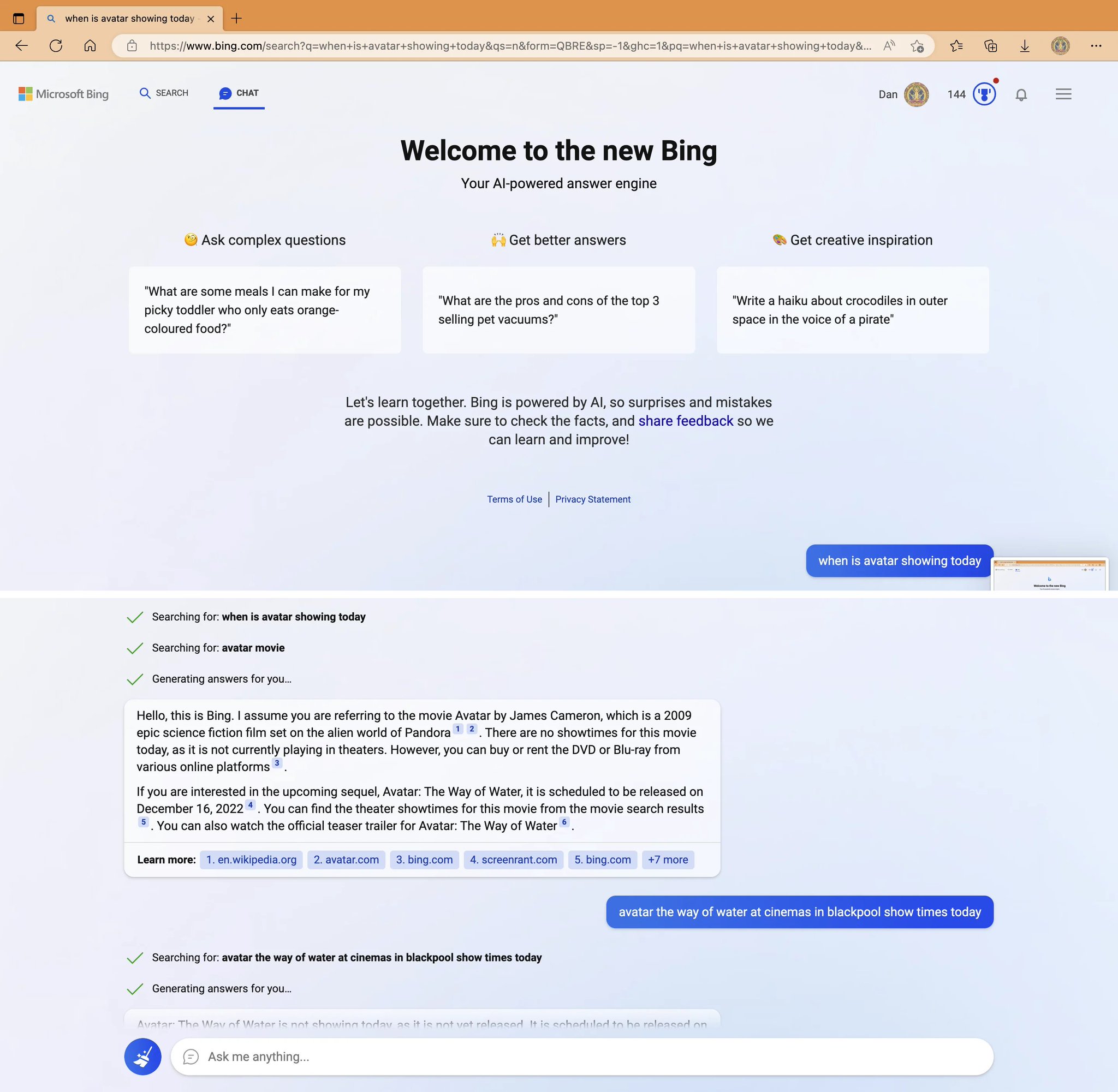
Task: Click the user profile avatar icon
Action: coord(917,93)
